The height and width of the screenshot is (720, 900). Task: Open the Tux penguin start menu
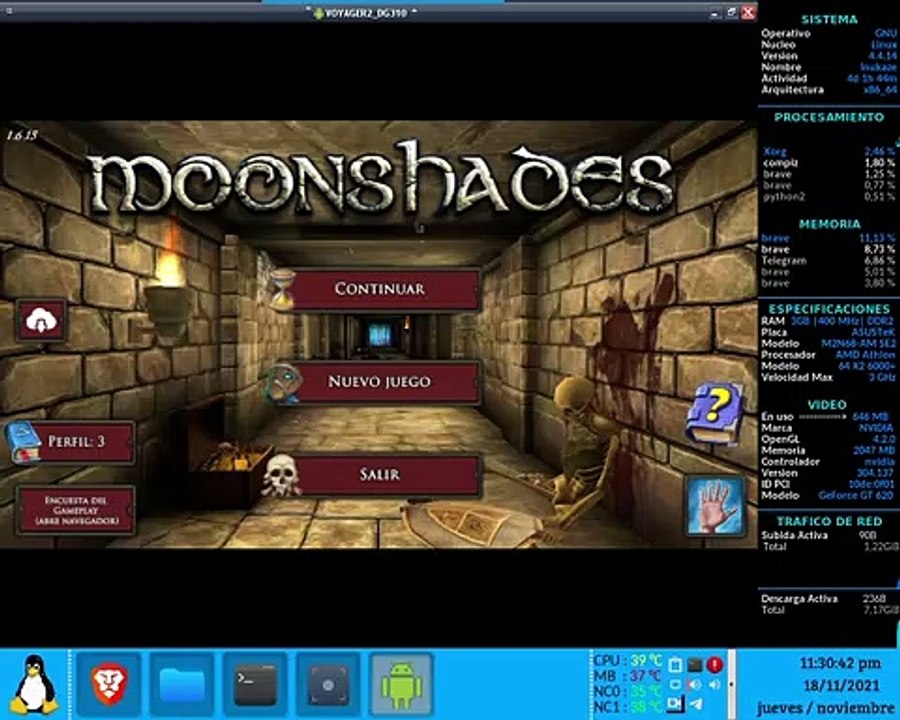34,684
